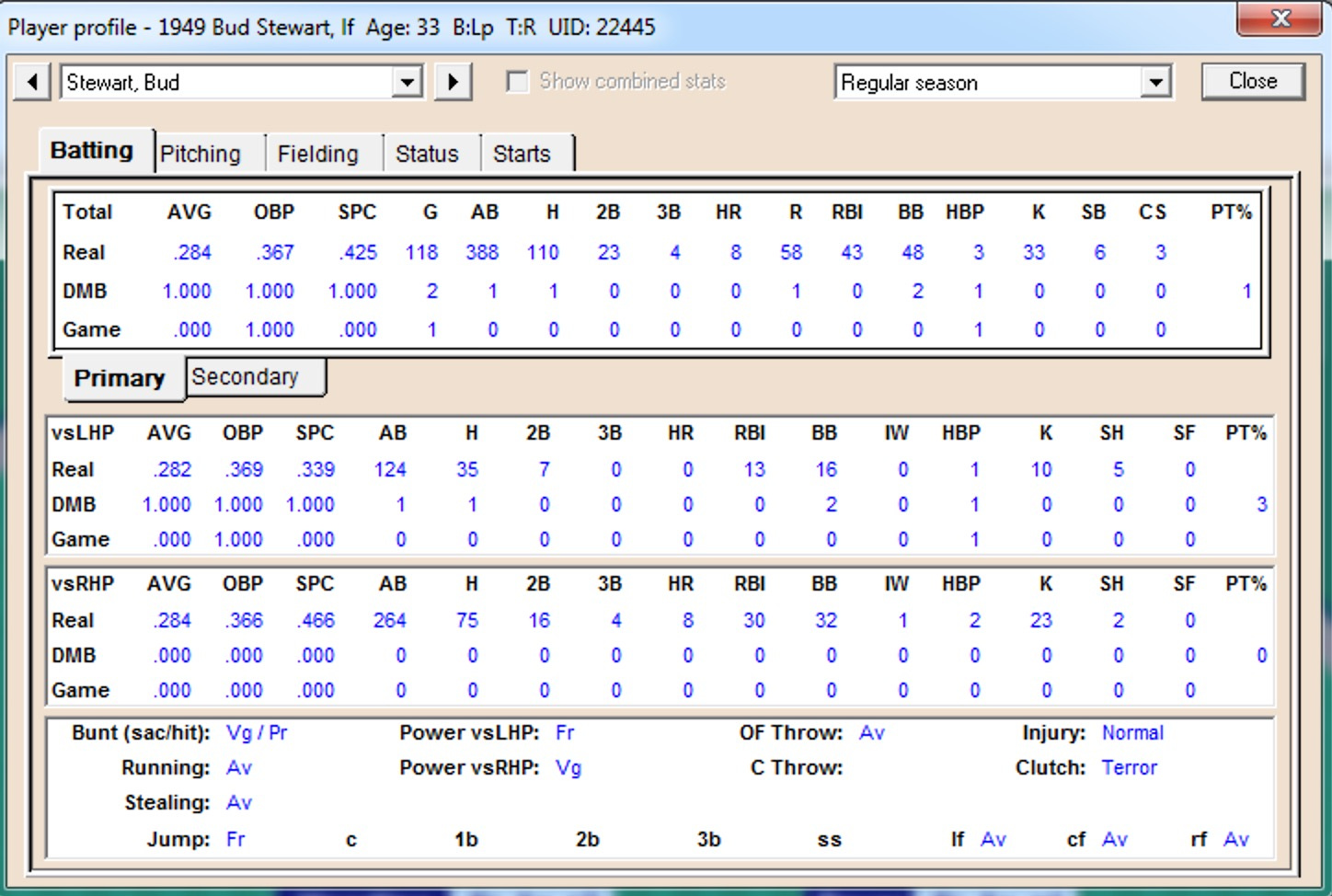Screen dimensions: 1332x896
Task: Click the Running rating Av
Action: (239, 767)
